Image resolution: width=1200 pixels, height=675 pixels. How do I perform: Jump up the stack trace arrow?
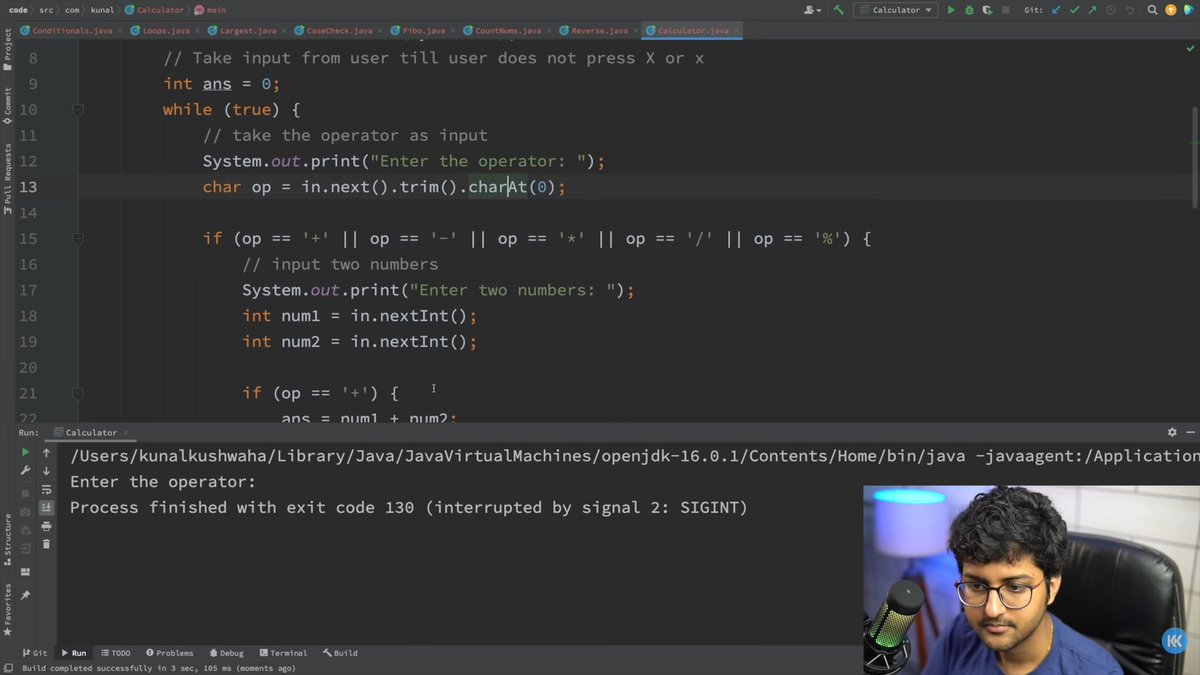(x=46, y=453)
